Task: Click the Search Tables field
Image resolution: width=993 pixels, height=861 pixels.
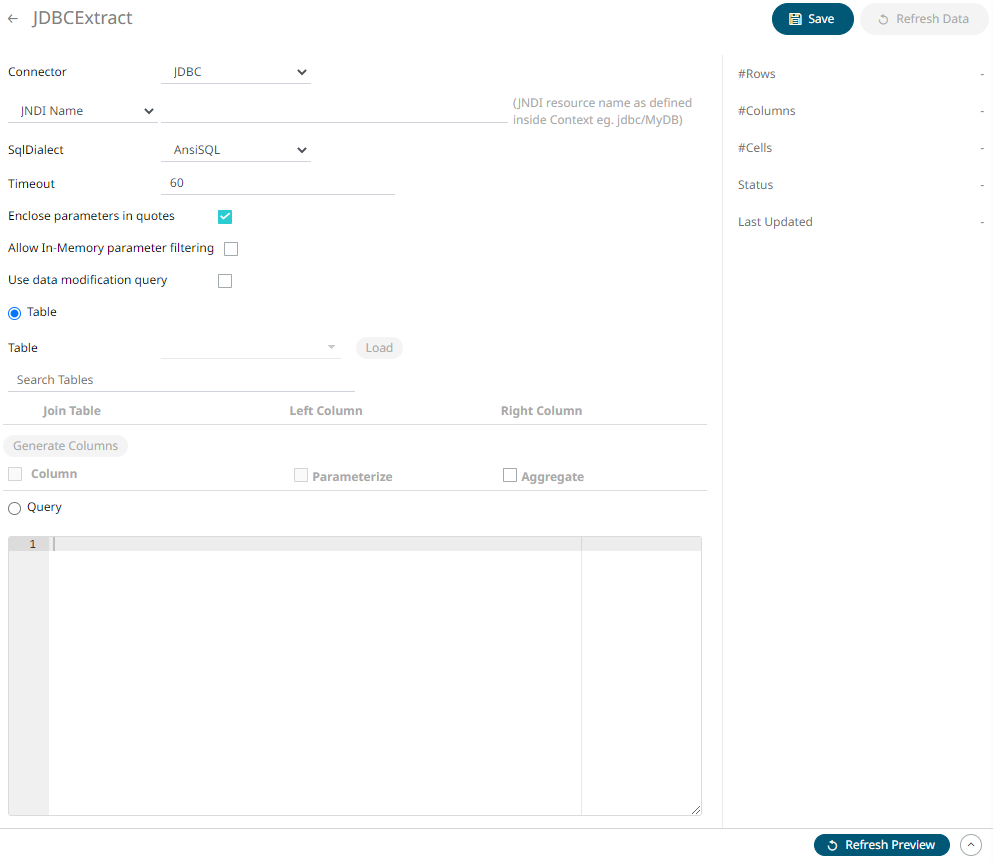Action: pyautogui.click(x=181, y=380)
